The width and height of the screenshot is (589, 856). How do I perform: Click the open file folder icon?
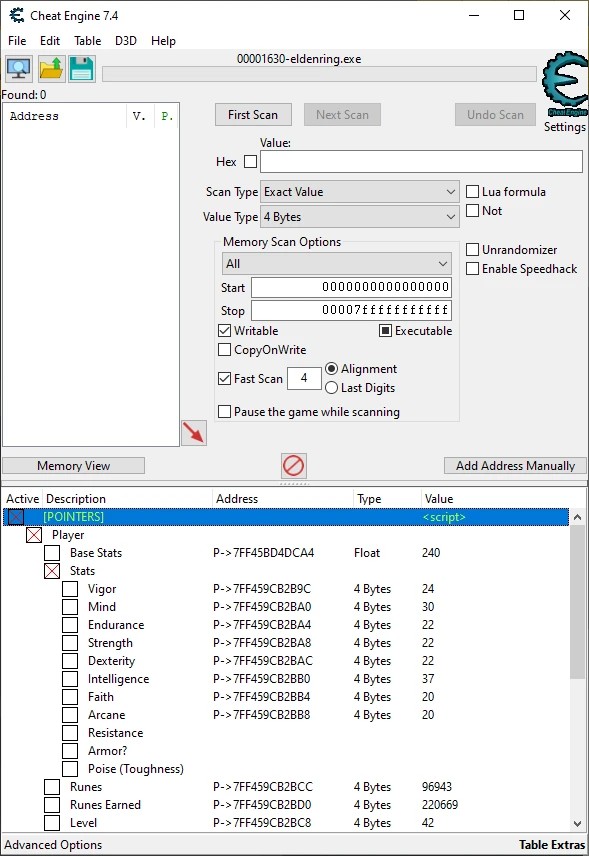[x=51, y=69]
